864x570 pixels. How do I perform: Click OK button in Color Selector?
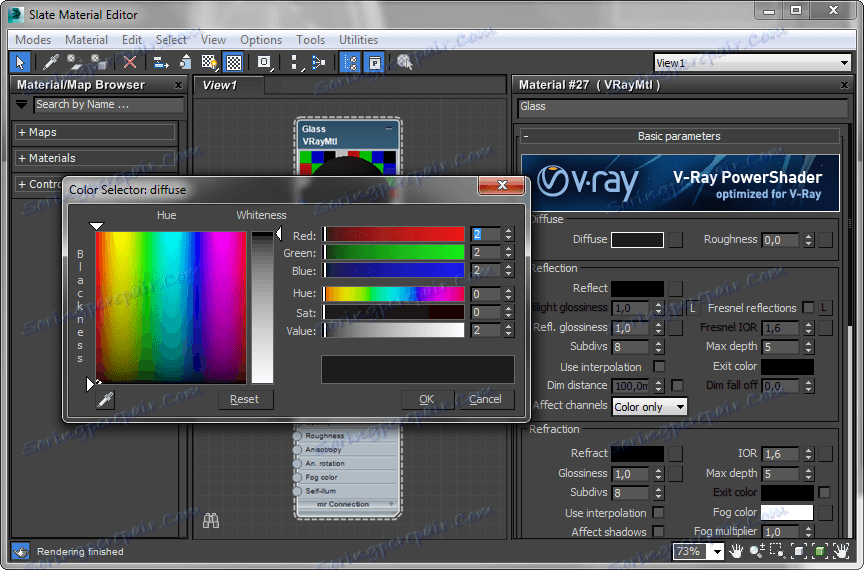[x=426, y=399]
